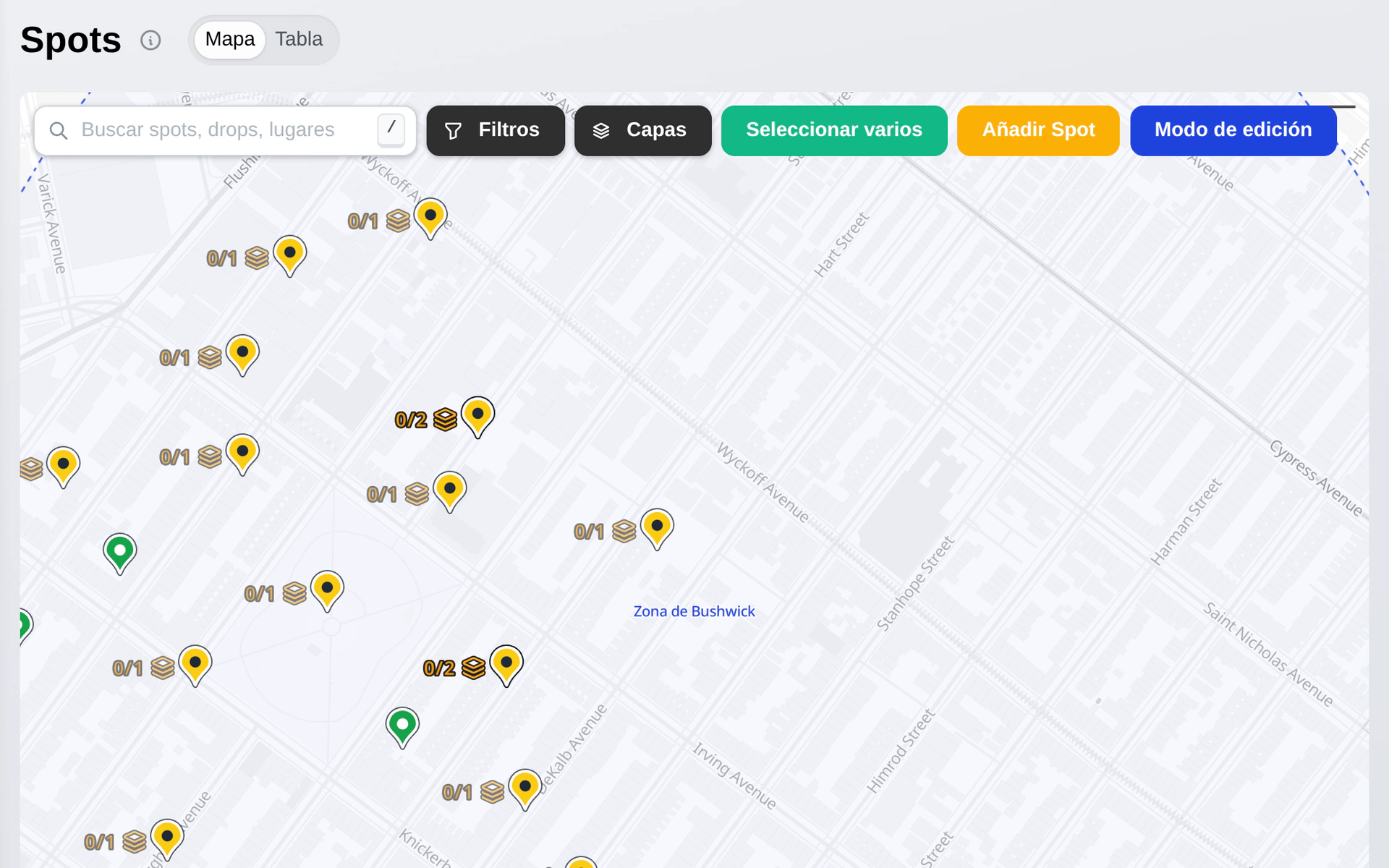Viewport: 1389px width, 868px height.
Task: Click the stack icon beside the lower 0/2 label
Action: (x=474, y=668)
